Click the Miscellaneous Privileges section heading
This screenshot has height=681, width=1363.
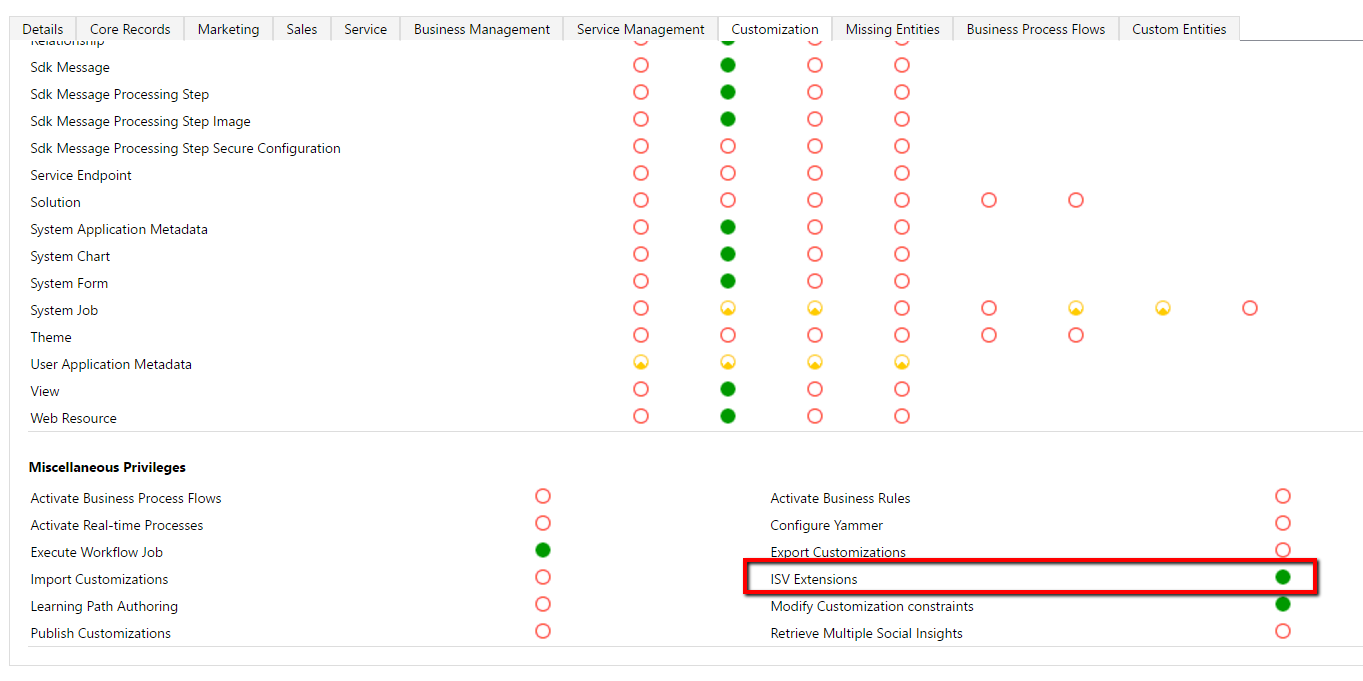(107, 467)
